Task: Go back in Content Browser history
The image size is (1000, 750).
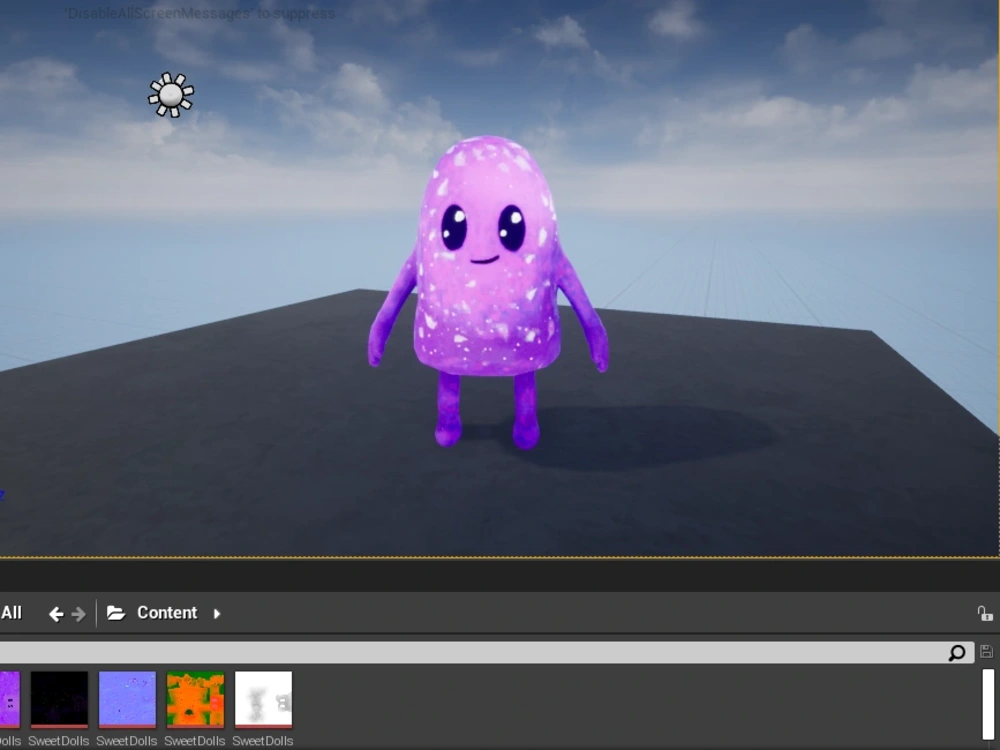Action: [56, 614]
